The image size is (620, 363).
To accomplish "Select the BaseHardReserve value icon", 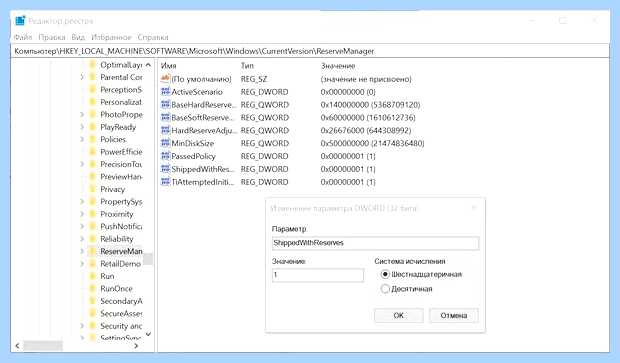I will [165, 105].
